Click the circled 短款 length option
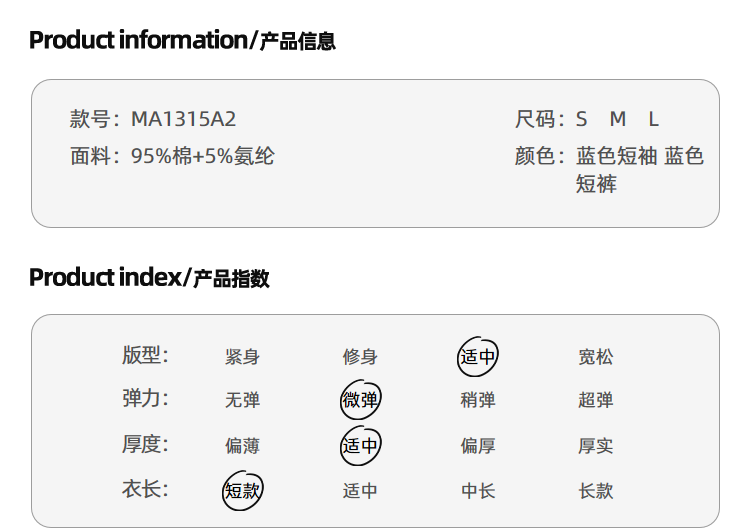750x528 pixels. [242, 491]
